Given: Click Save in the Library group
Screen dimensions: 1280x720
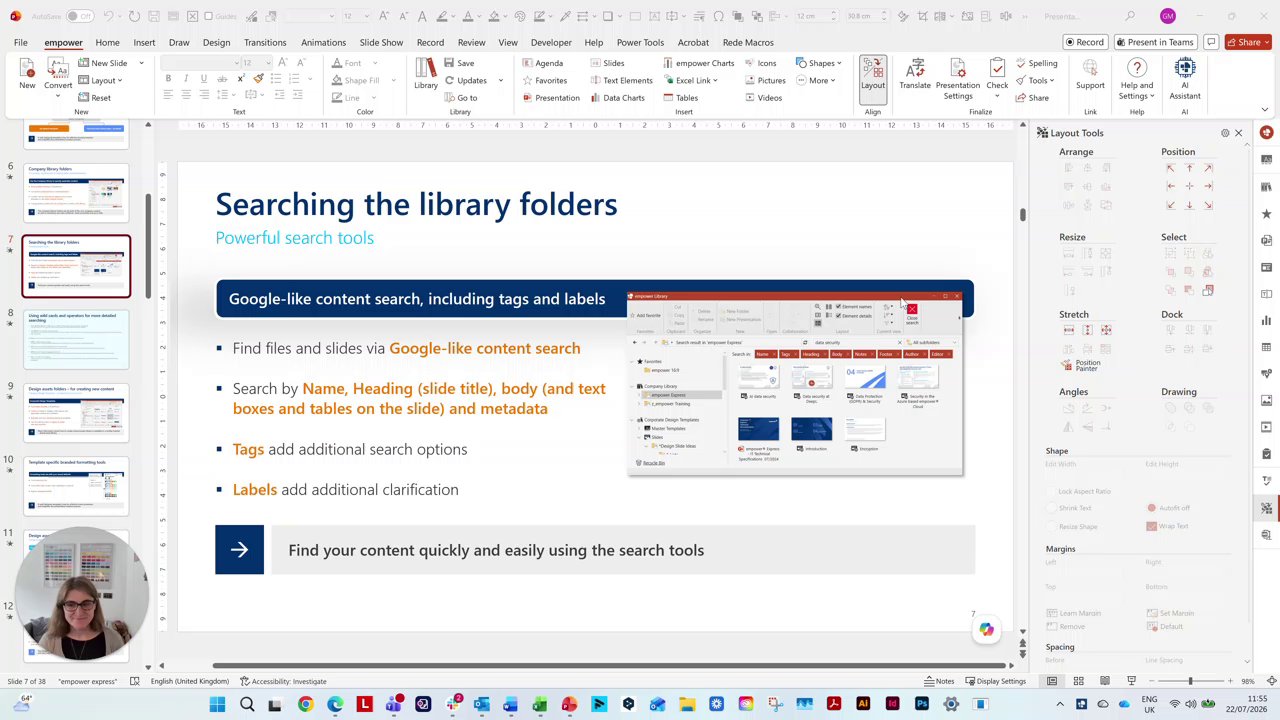Looking at the screenshot, I should tap(458, 63).
